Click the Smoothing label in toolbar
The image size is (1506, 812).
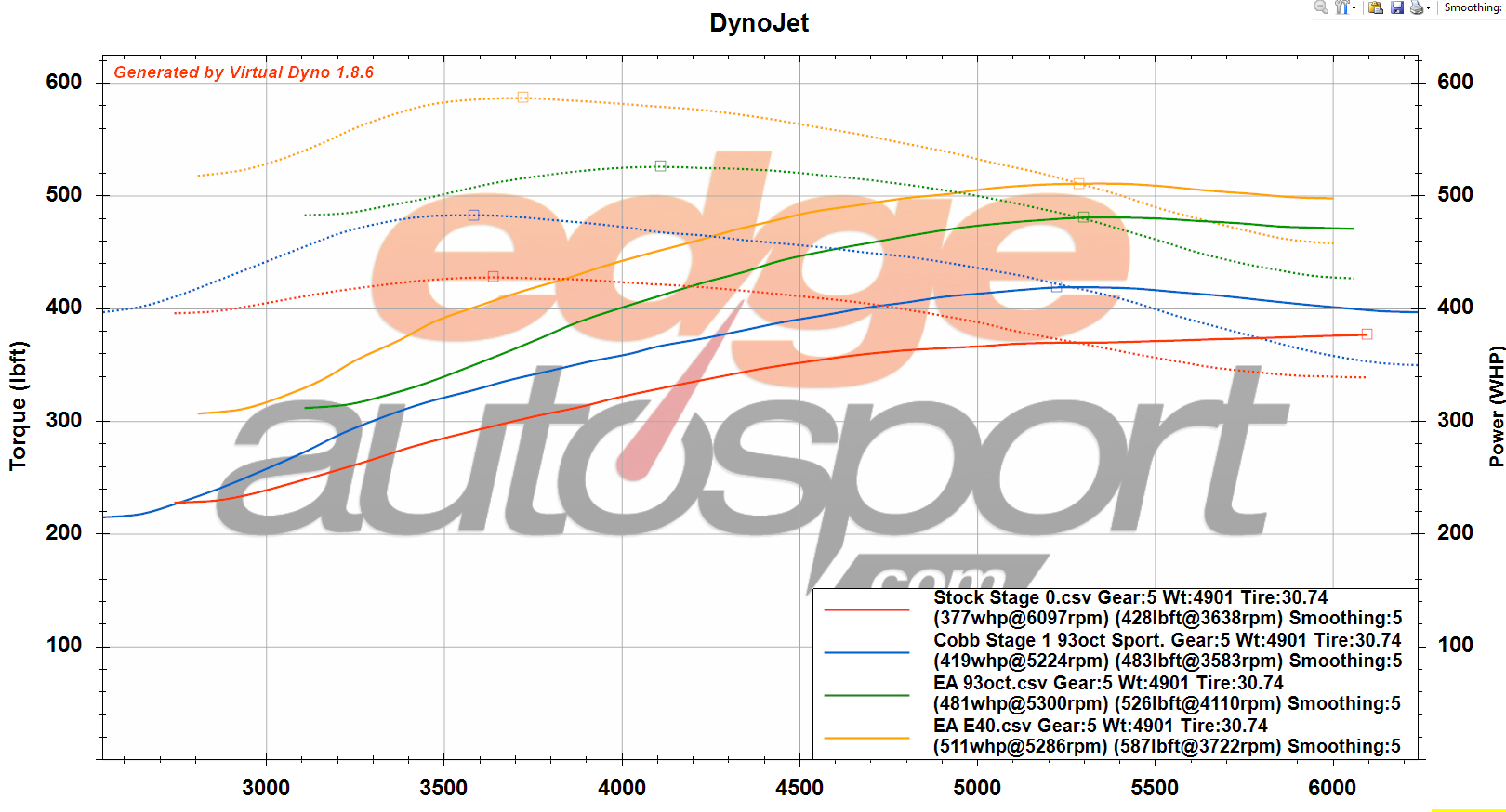pos(1472,7)
